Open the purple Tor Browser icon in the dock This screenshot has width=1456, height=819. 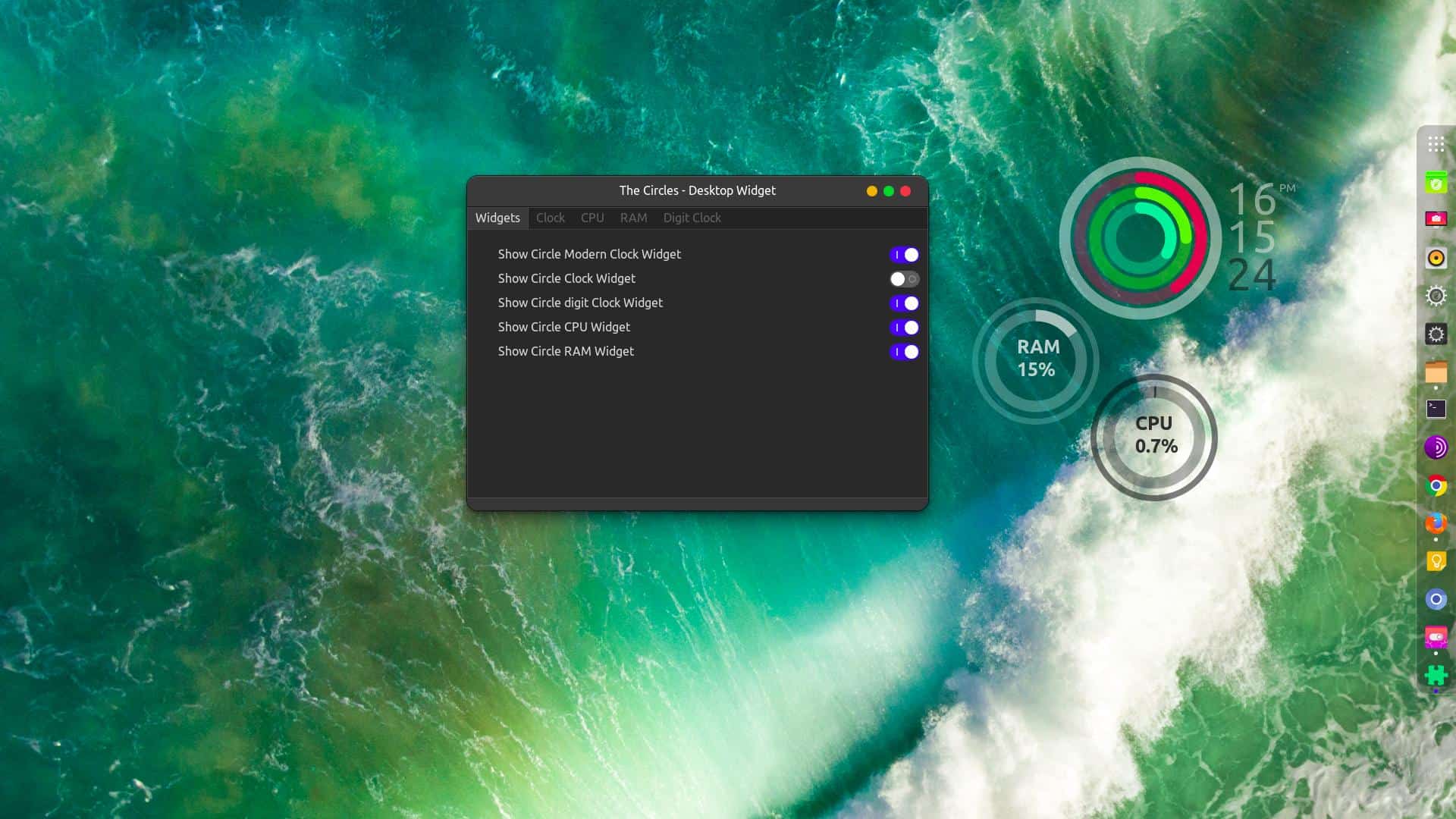(x=1436, y=447)
